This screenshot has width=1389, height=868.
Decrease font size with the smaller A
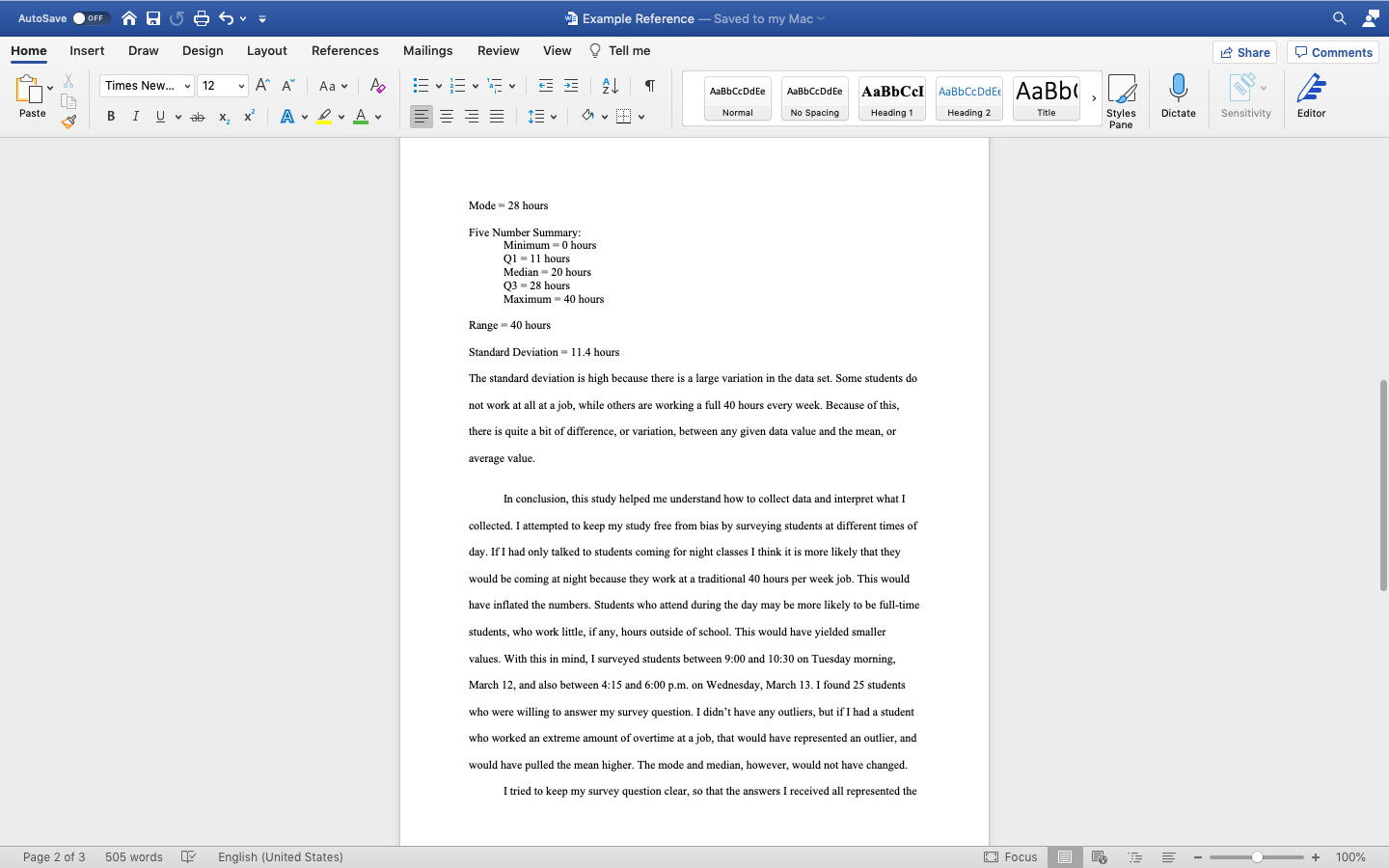point(287,86)
